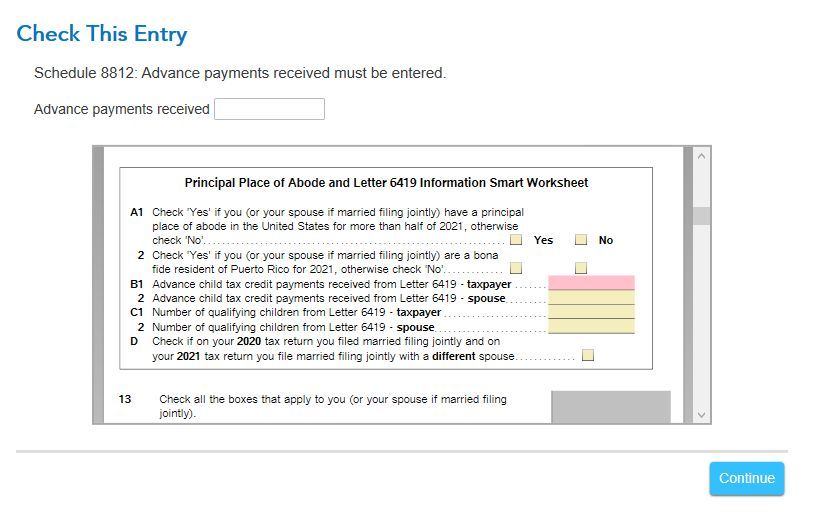The width and height of the screenshot is (830, 527).
Task: Check No for principal place of abode A1
Action: (x=581, y=240)
